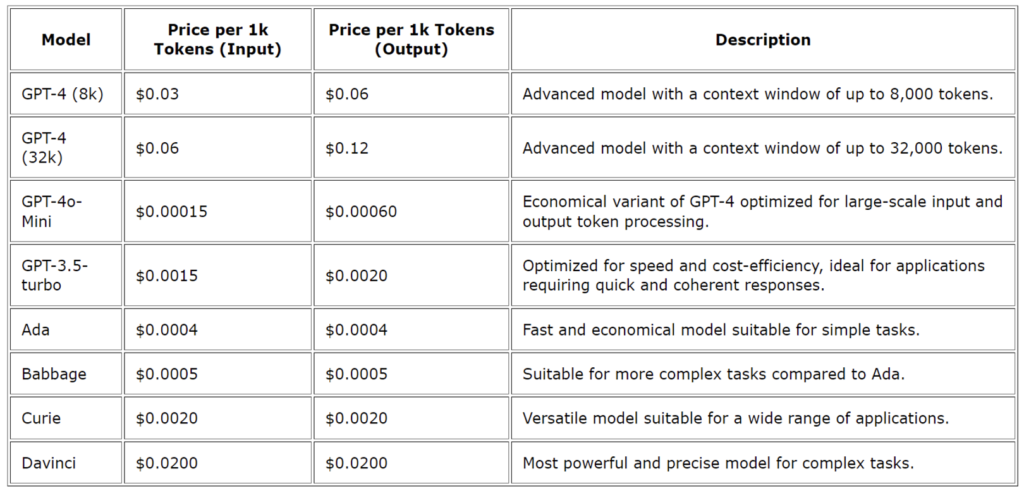1024x493 pixels.
Task: Click the $0.03 input price cell
Action: coord(217,93)
